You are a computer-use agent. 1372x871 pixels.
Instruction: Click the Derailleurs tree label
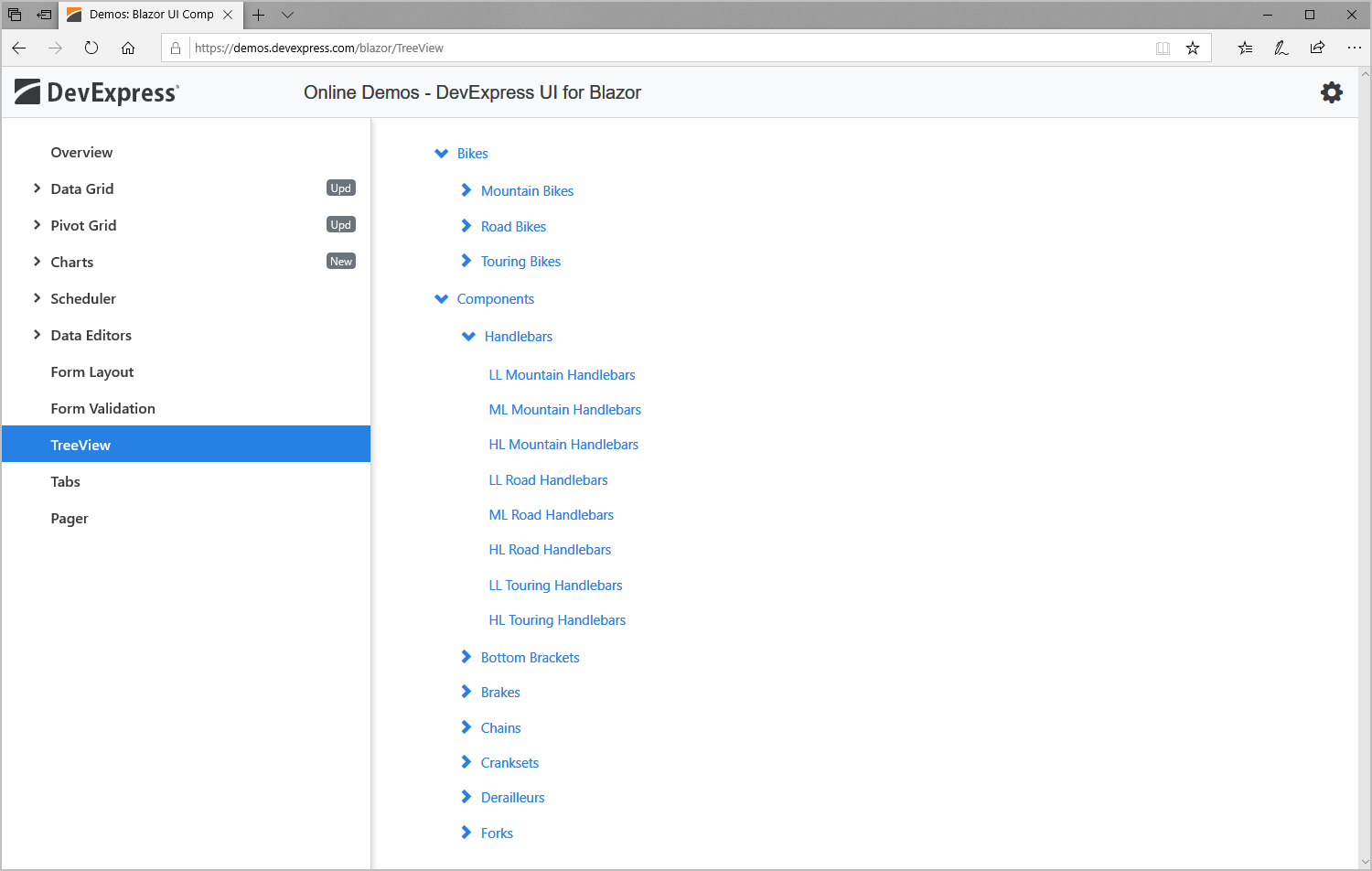(x=513, y=798)
